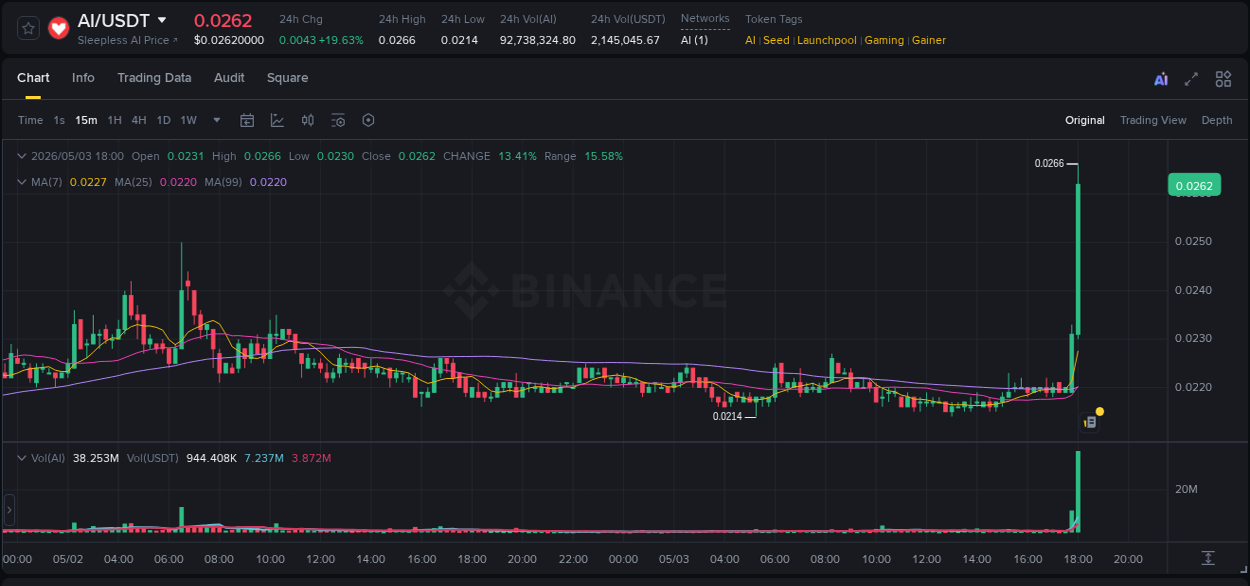Click the Launchpool token tag
1250x586 pixels.
click(x=827, y=41)
